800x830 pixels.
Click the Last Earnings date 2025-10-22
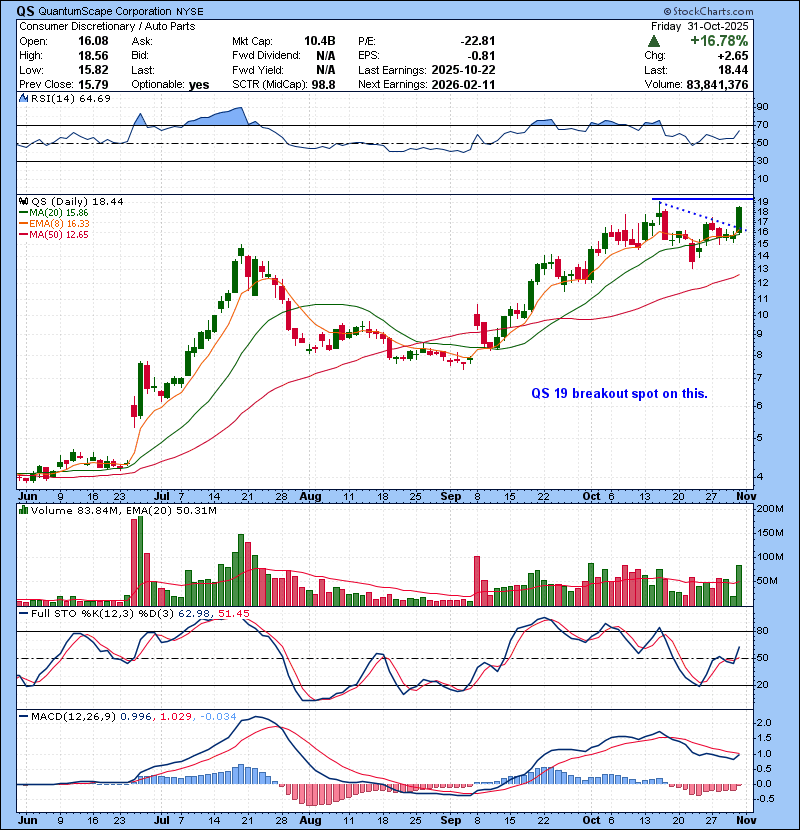pyautogui.click(x=463, y=70)
